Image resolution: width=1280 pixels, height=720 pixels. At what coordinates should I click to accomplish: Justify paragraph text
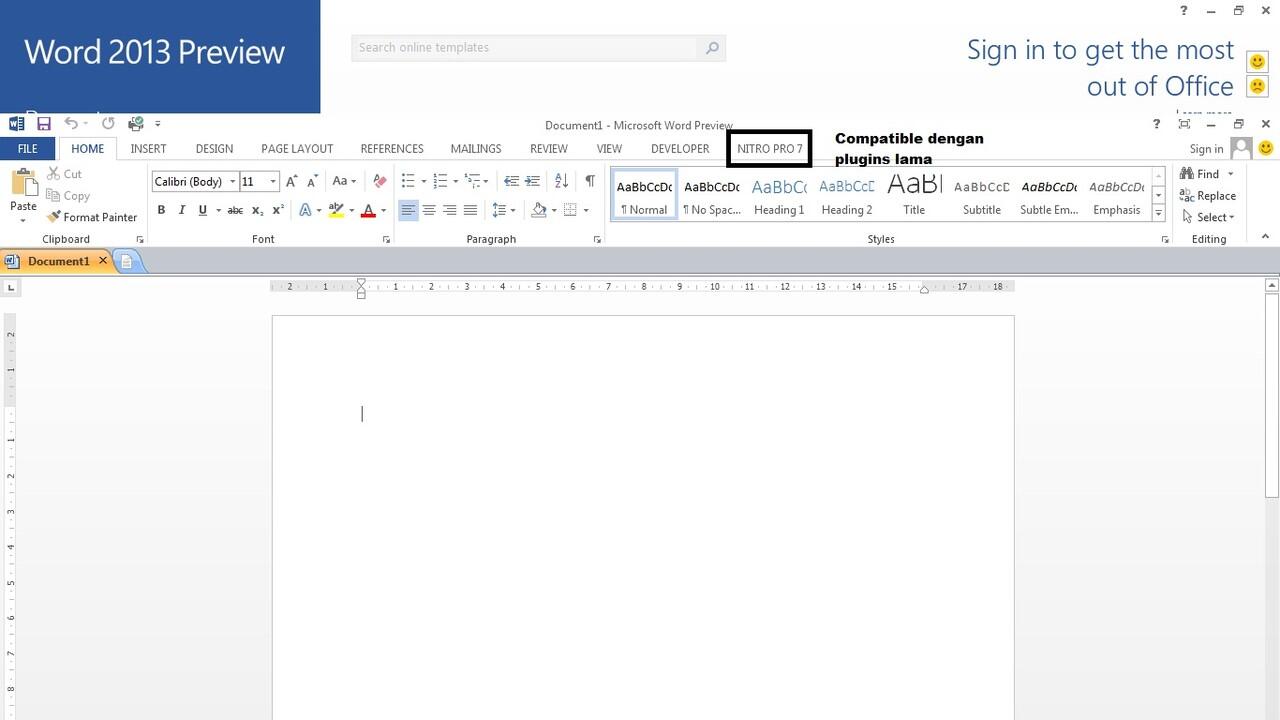point(470,210)
